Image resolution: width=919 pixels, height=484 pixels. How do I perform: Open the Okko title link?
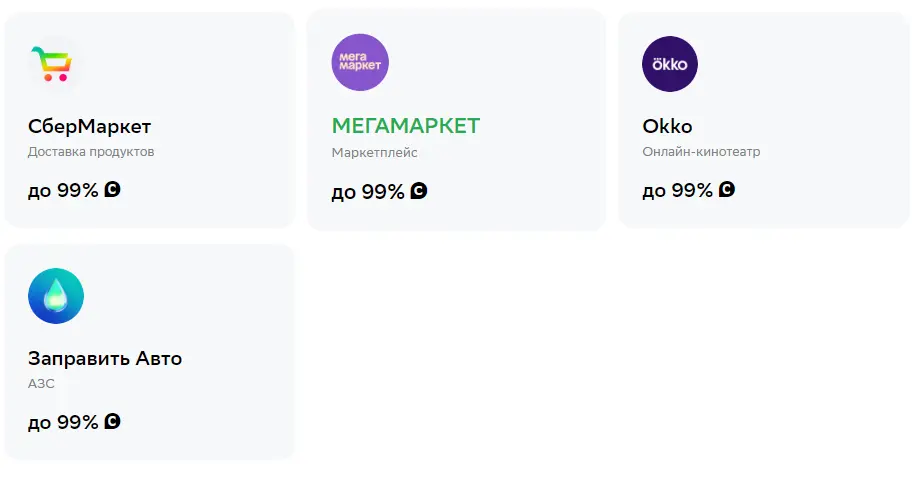(x=667, y=126)
